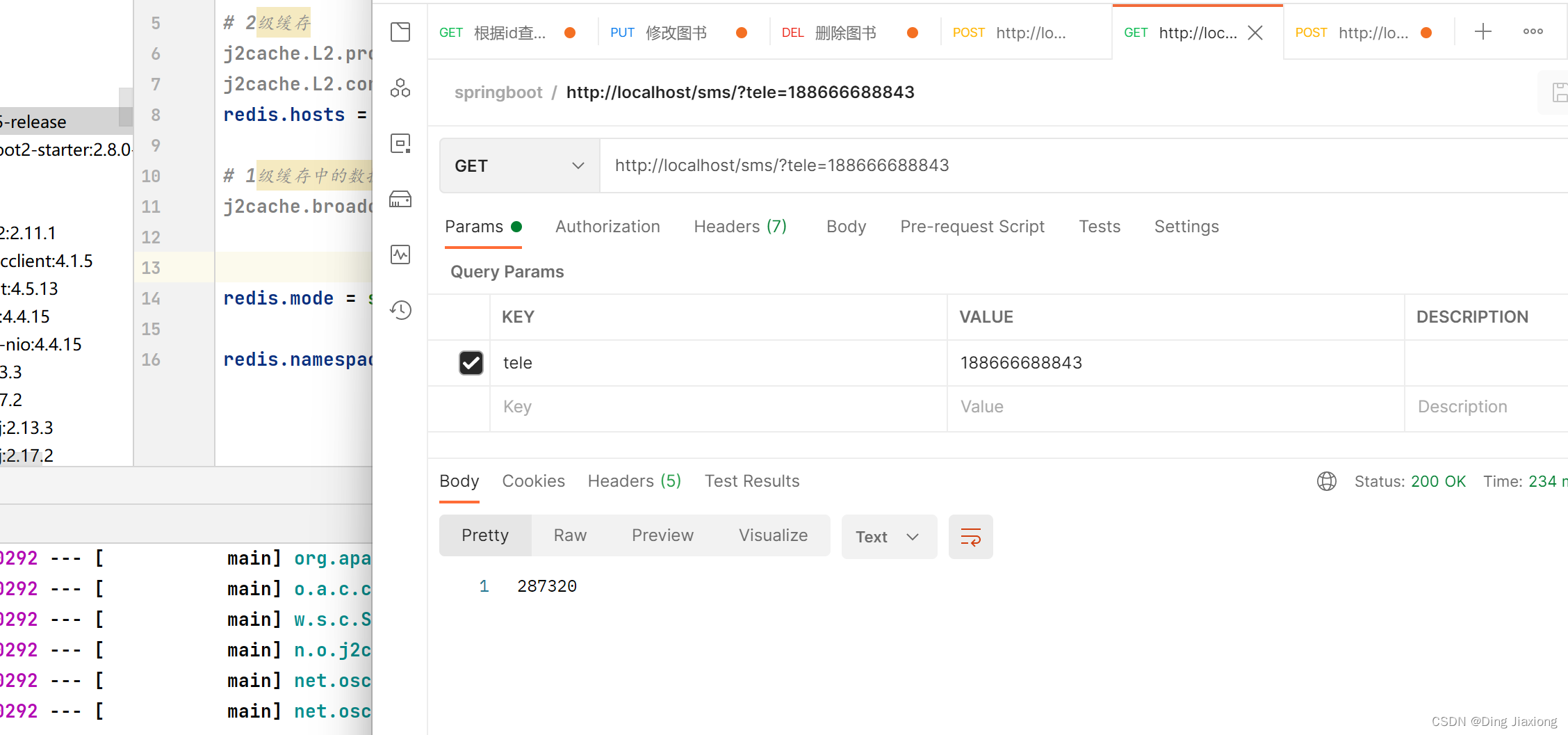The height and width of the screenshot is (735, 1568).
Task: Click the request URL input field
Action: tap(1084, 165)
